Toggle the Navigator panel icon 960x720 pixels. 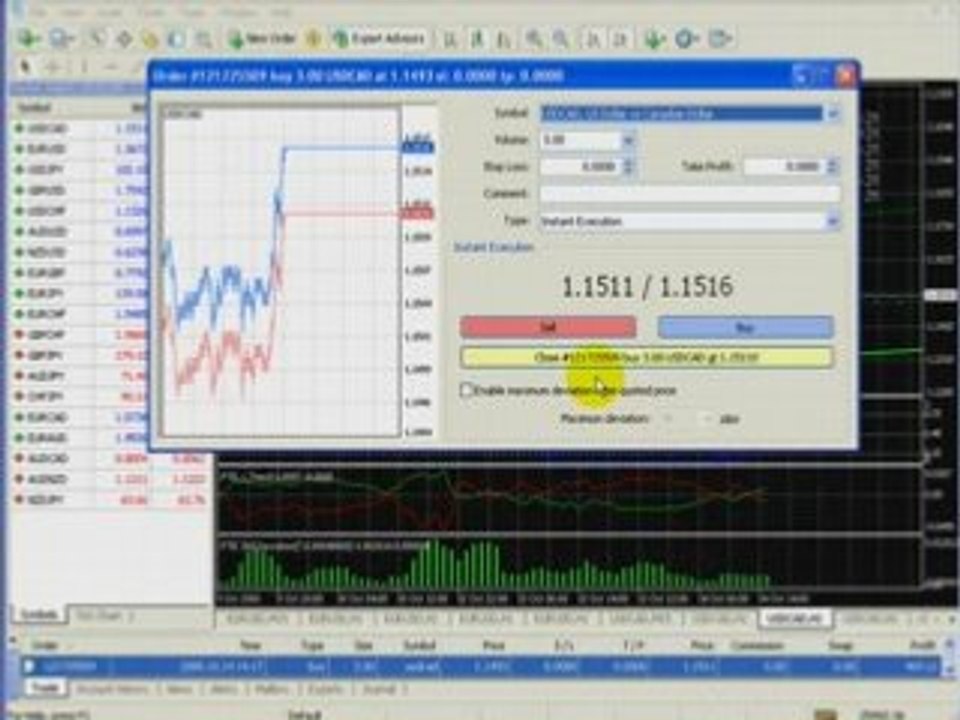150,39
